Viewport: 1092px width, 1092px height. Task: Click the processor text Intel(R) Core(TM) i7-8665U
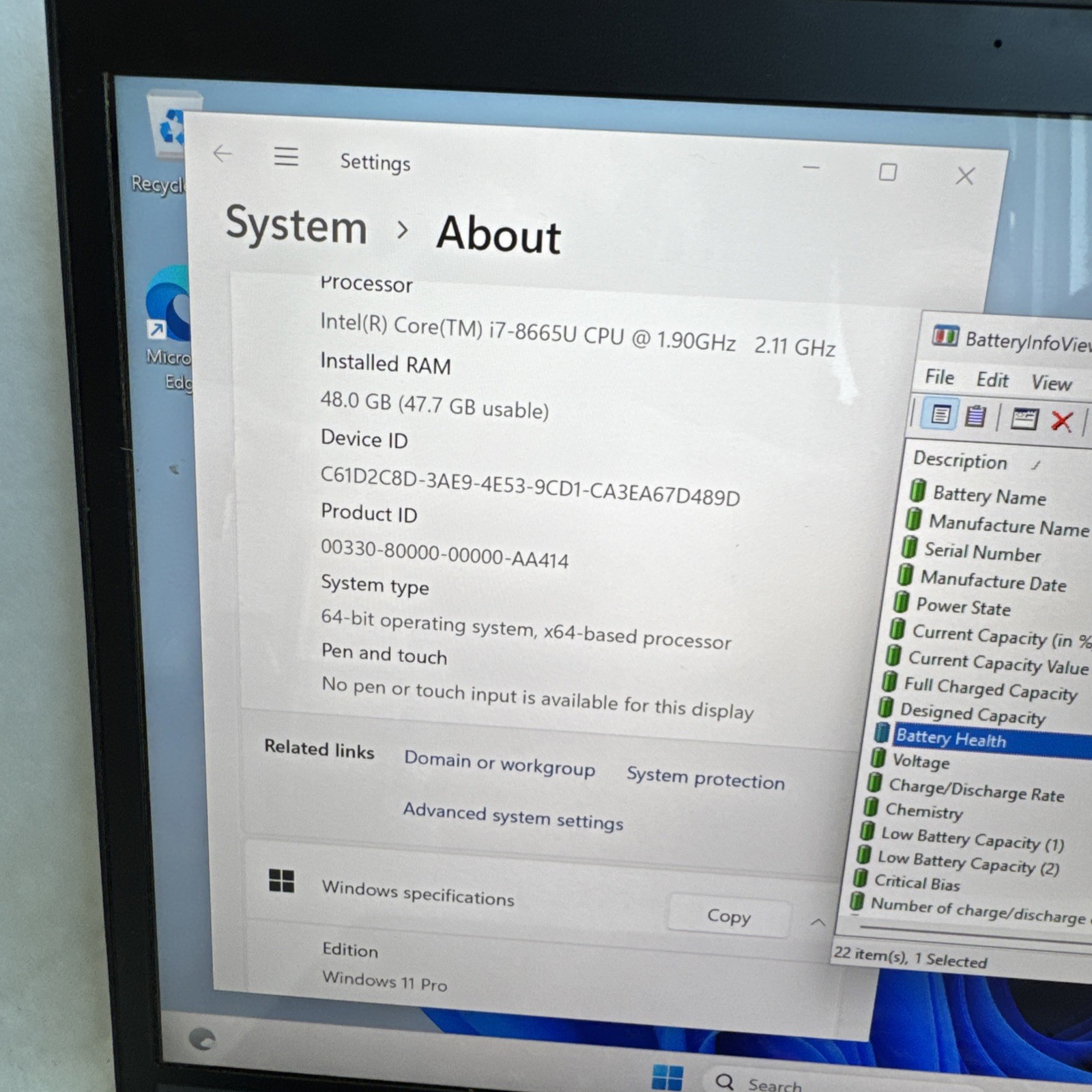578,334
